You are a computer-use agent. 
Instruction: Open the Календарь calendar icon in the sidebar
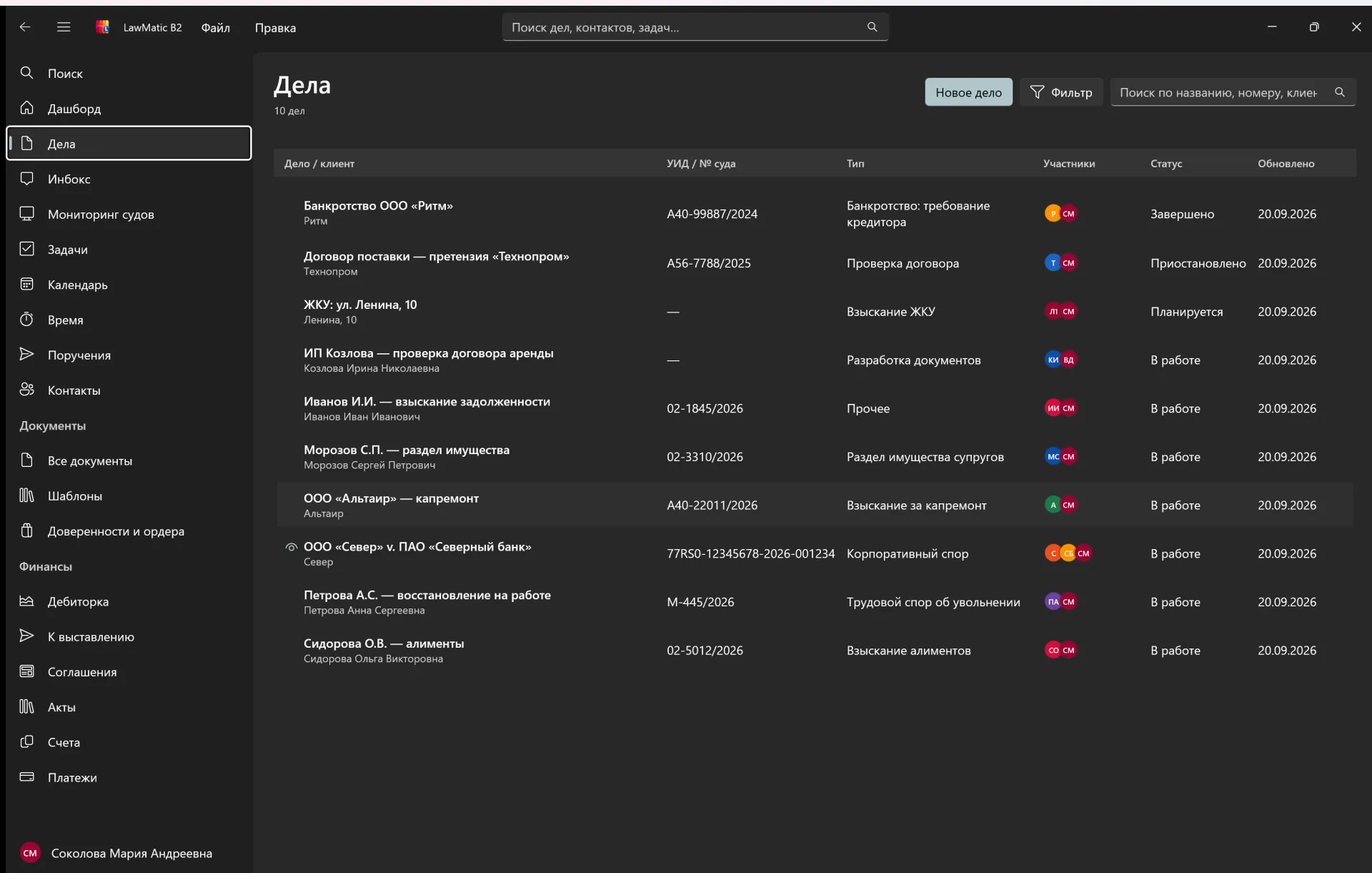[x=26, y=284]
